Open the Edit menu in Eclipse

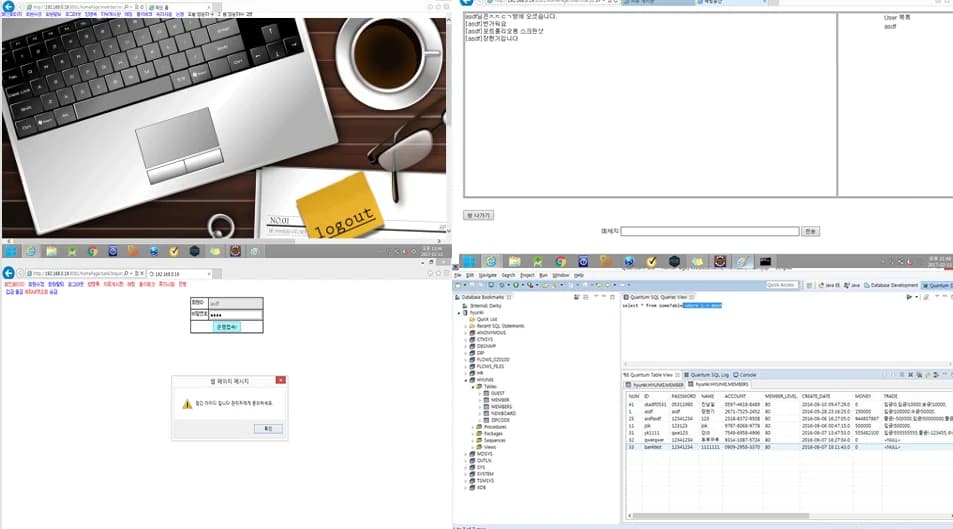[x=470, y=275]
